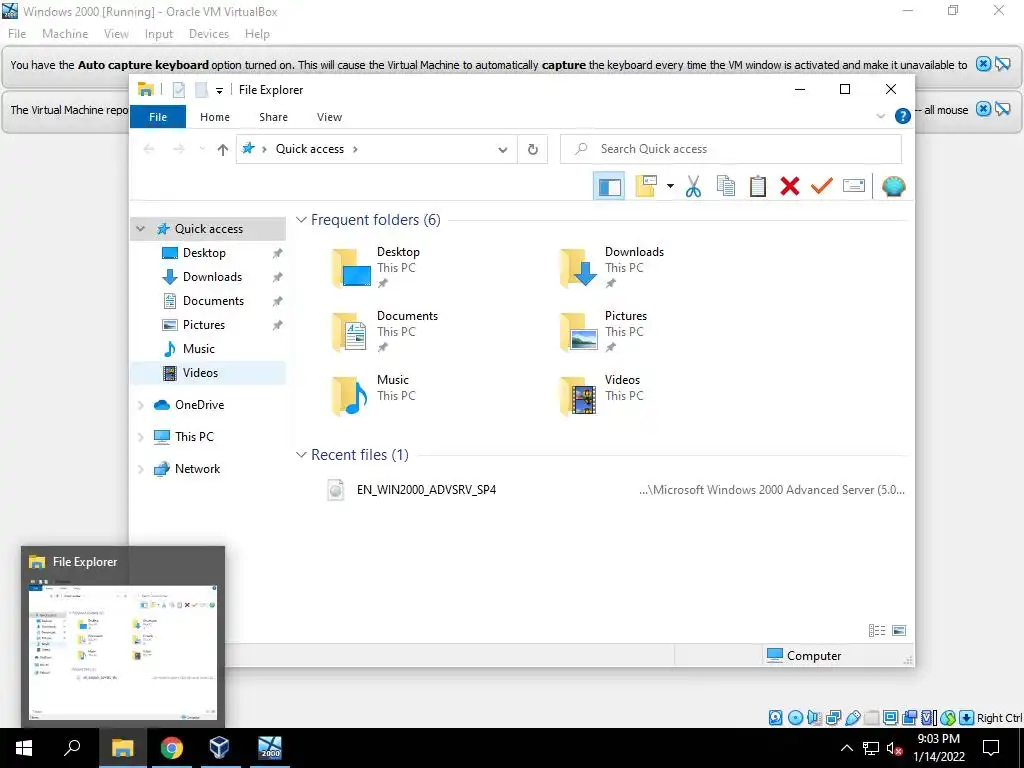Screen dimensions: 1024x768
Task: Select Music in the navigation pane
Action: (199, 349)
